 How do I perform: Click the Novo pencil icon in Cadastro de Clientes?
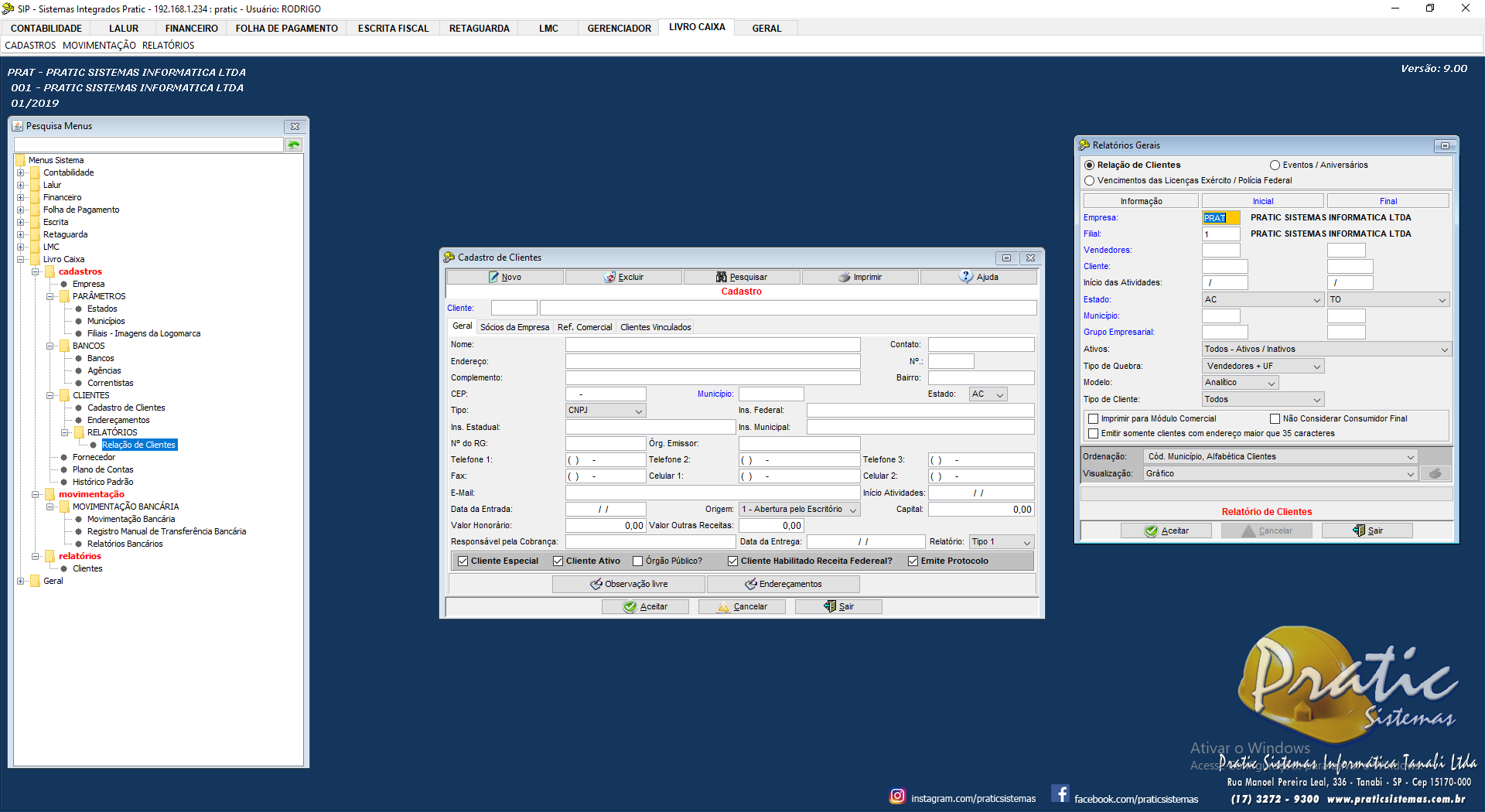(493, 277)
